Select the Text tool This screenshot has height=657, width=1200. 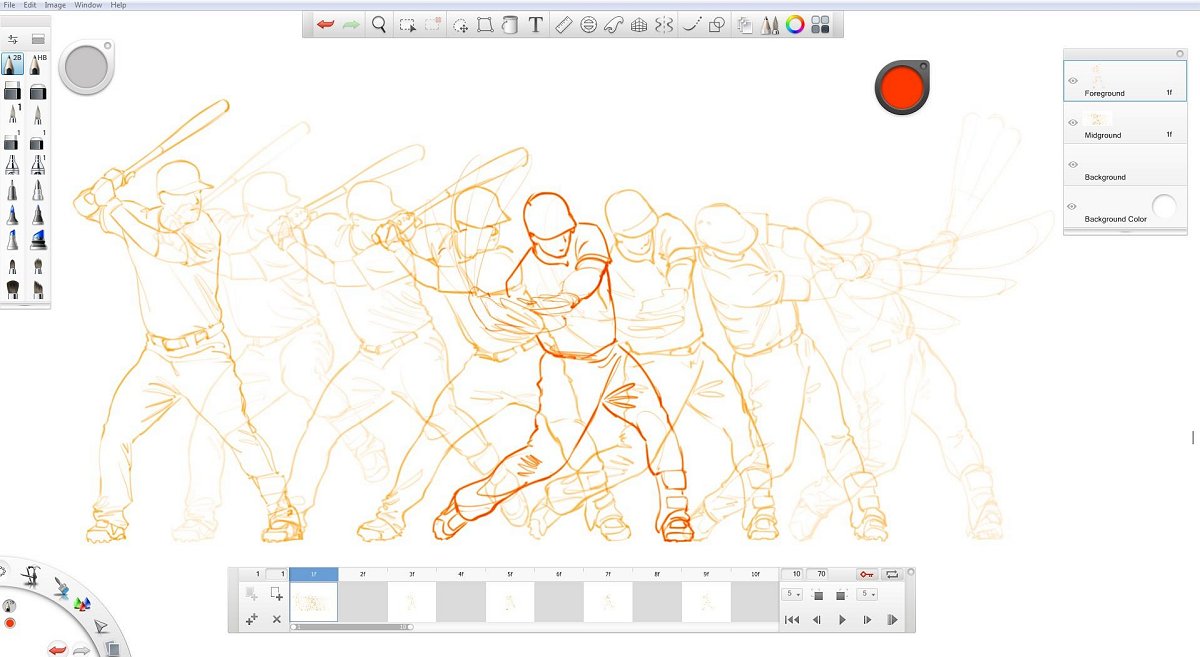pos(535,26)
